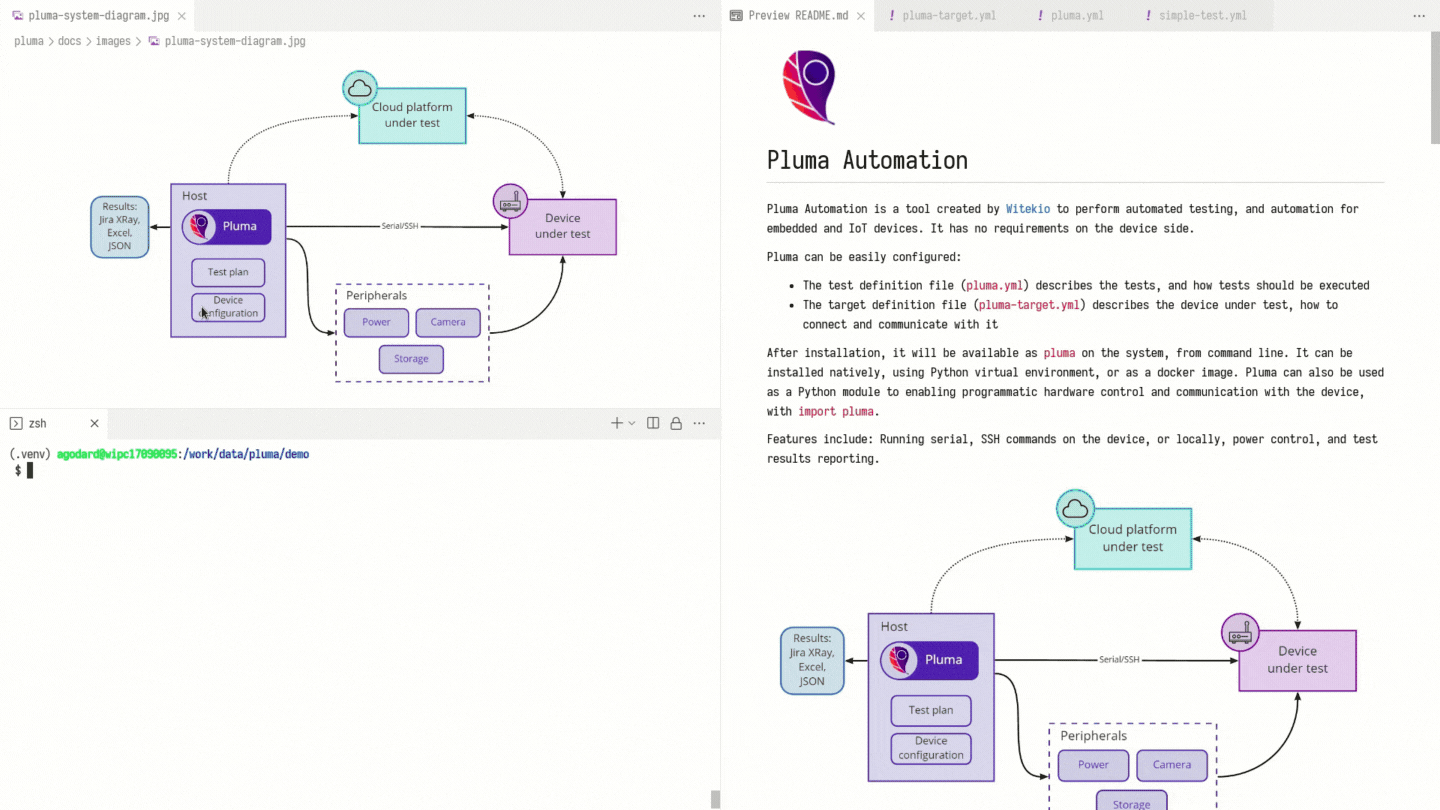The image size is (1440, 810).
Task: Click 'Device under test' box in the image viewer
Action: tap(563, 227)
